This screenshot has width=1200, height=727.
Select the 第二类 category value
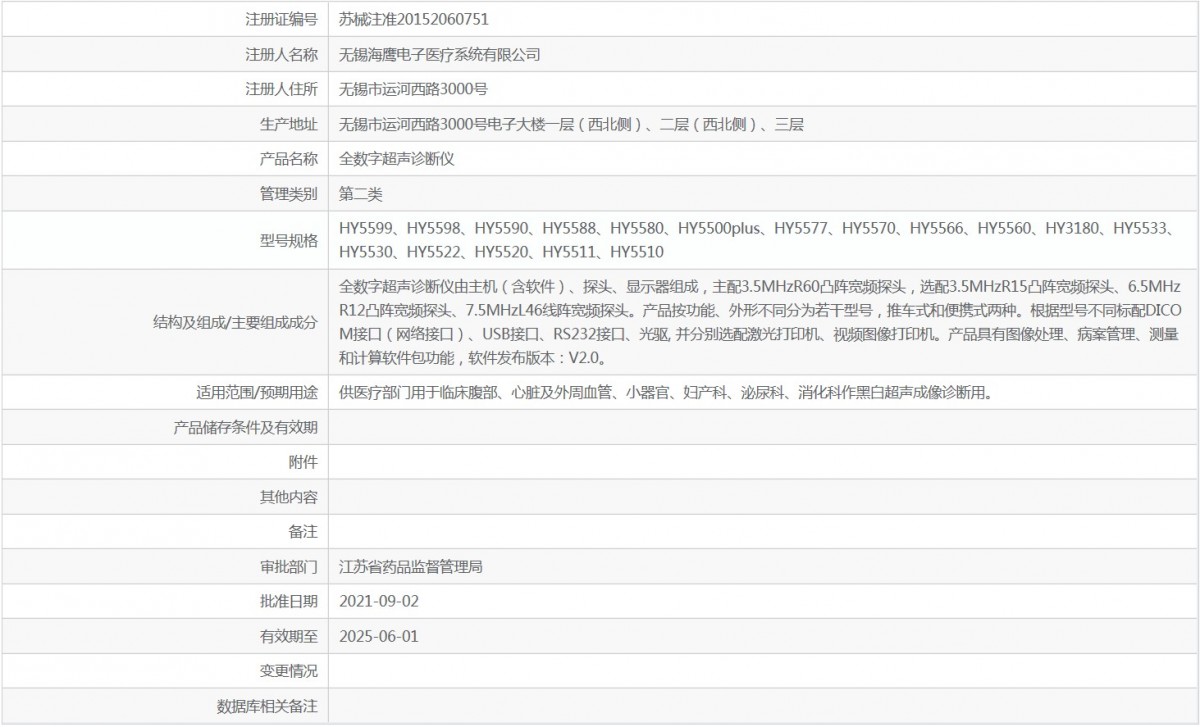pos(361,193)
